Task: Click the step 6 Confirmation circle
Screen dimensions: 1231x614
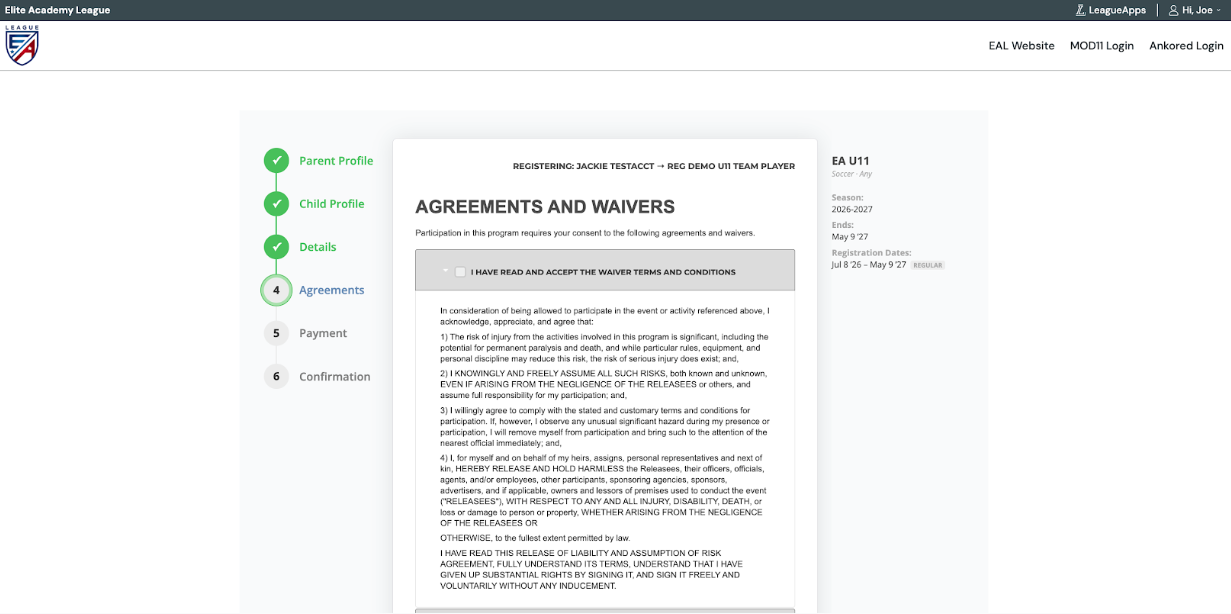Action: [277, 377]
